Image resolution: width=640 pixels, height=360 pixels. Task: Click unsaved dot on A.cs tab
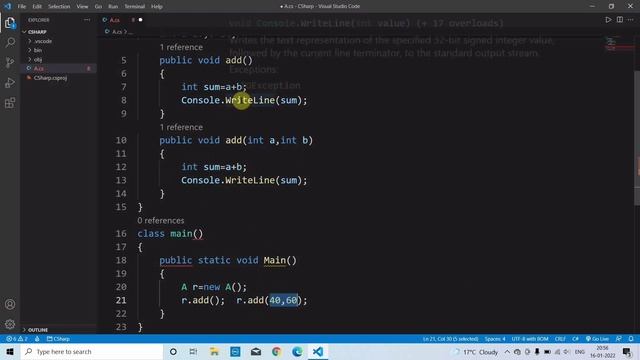click(140, 20)
